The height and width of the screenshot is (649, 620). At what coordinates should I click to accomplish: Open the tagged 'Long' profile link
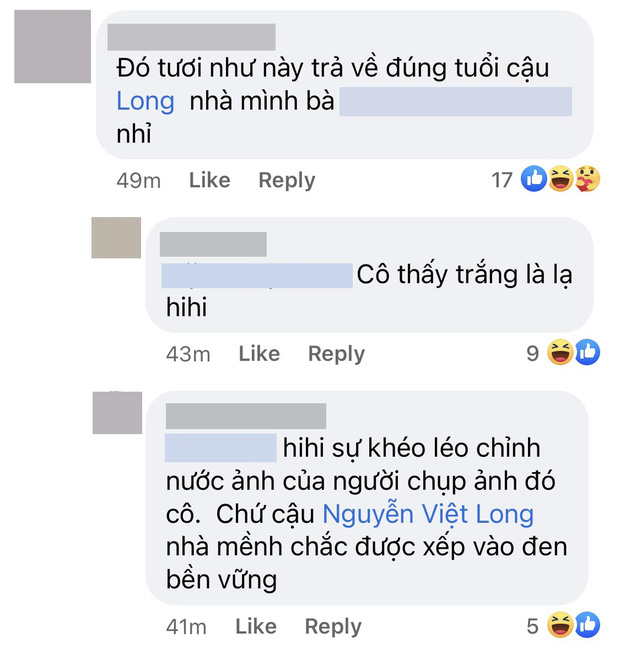click(145, 101)
